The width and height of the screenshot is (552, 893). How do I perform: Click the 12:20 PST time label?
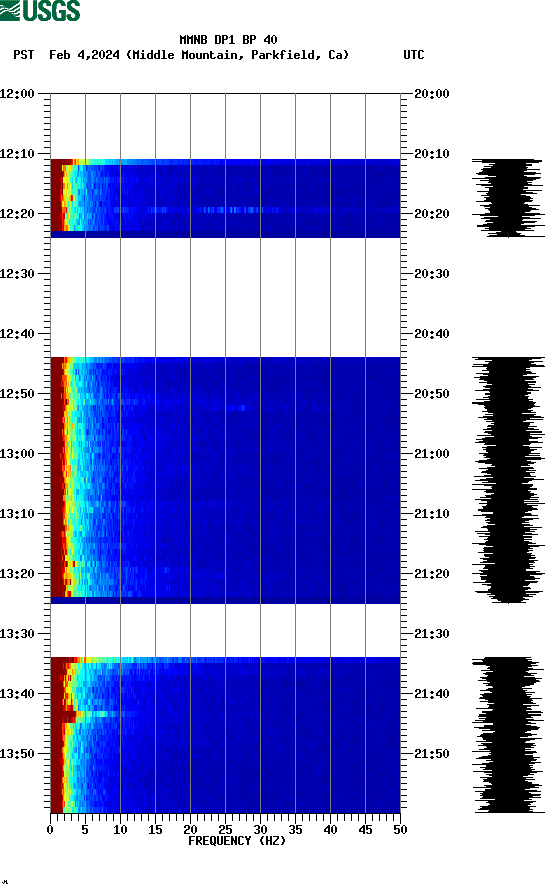17,214
